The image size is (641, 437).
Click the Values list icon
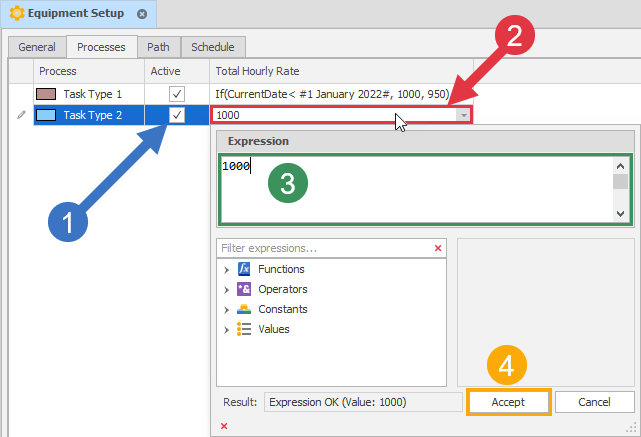point(244,329)
